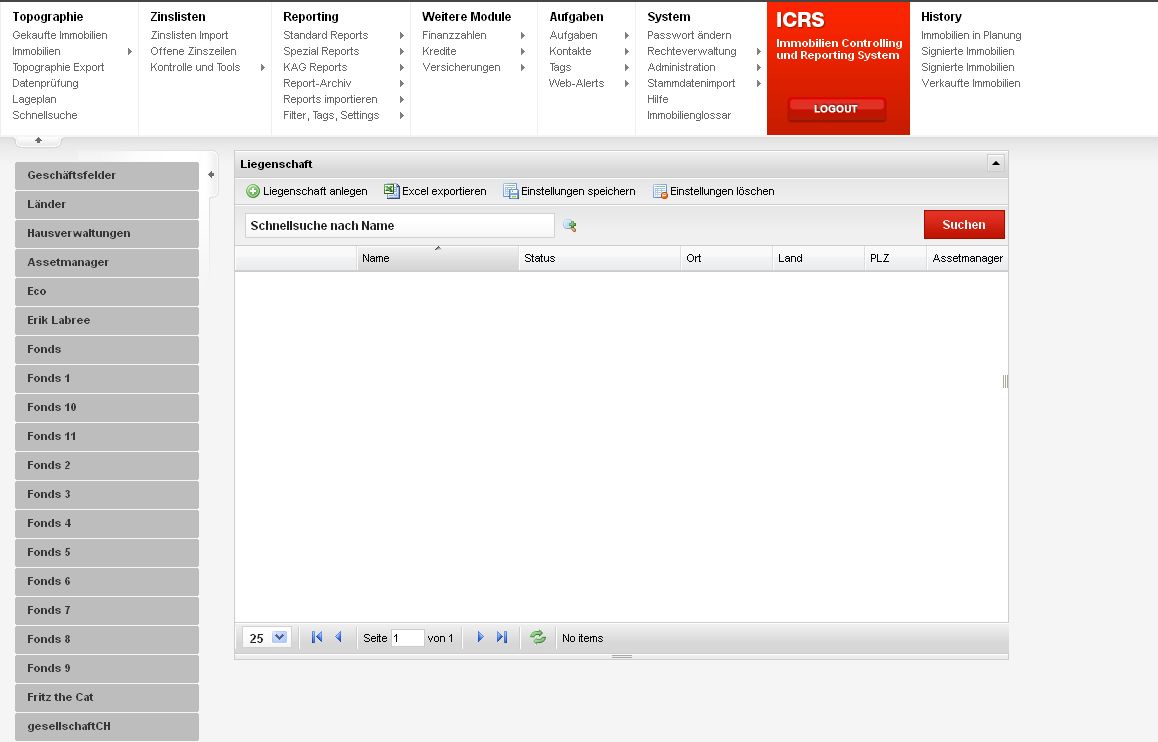Click the Einstellungen löschen icon

[660, 191]
